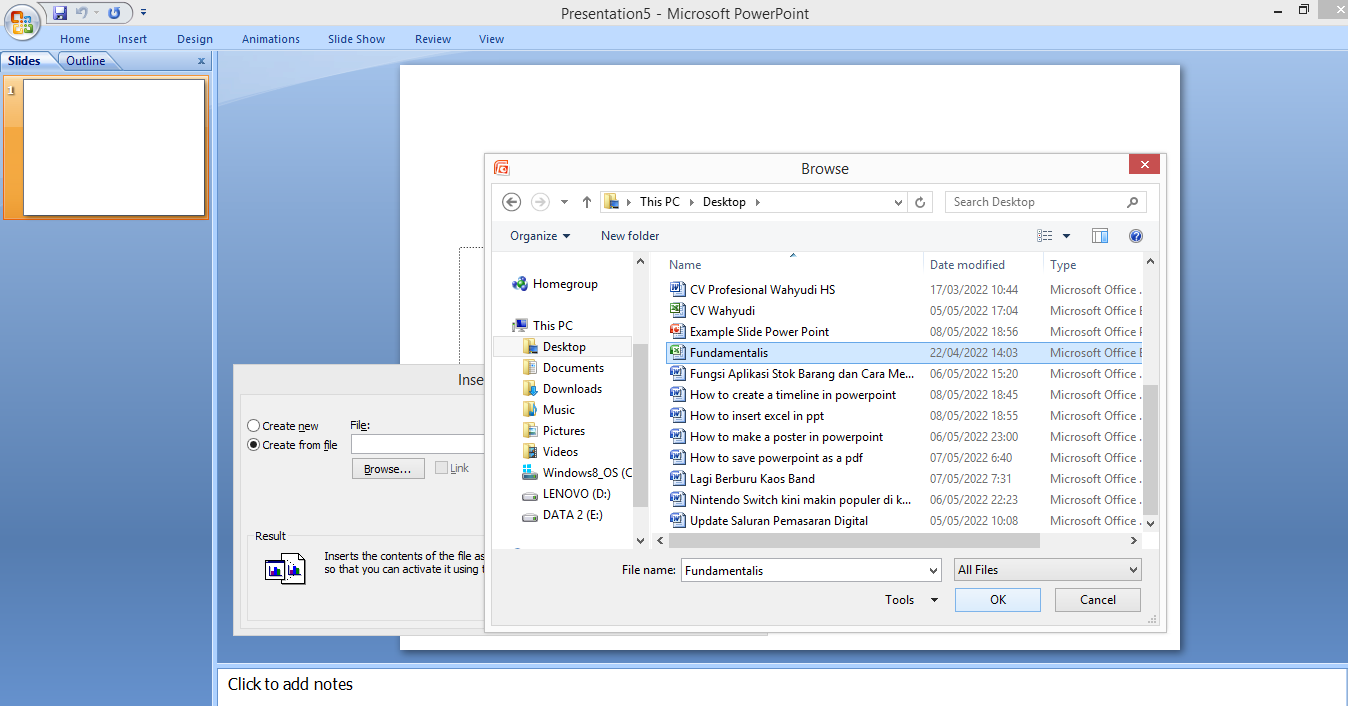
Task: Click the Back arrow in Browse dialog
Action: point(512,202)
